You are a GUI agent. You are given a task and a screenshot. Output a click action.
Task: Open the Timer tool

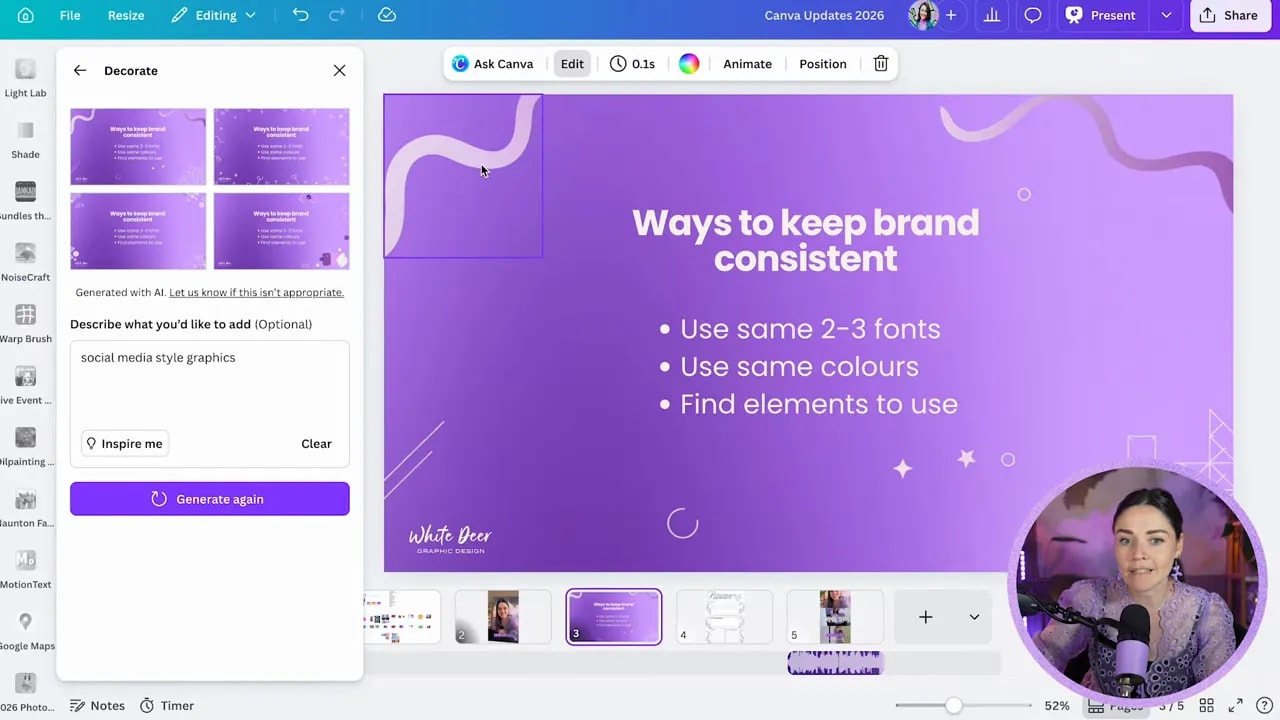[167, 706]
